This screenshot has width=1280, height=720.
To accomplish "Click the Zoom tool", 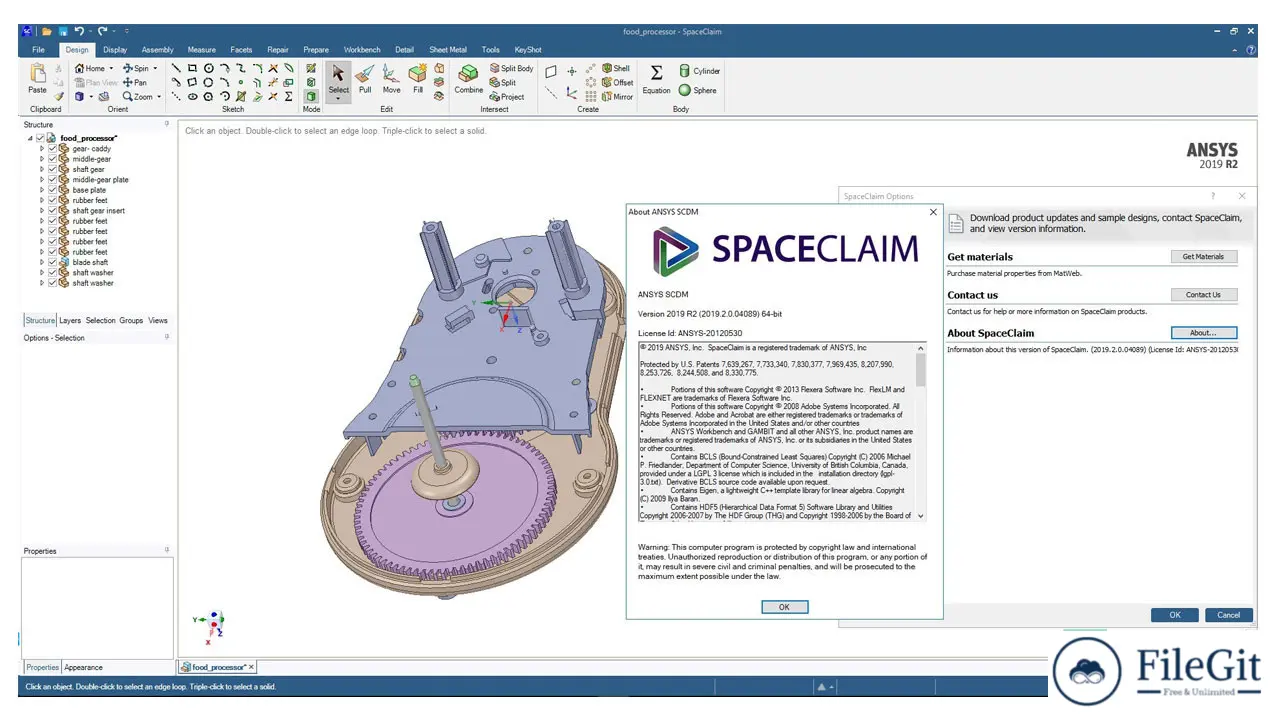I will [x=137, y=97].
